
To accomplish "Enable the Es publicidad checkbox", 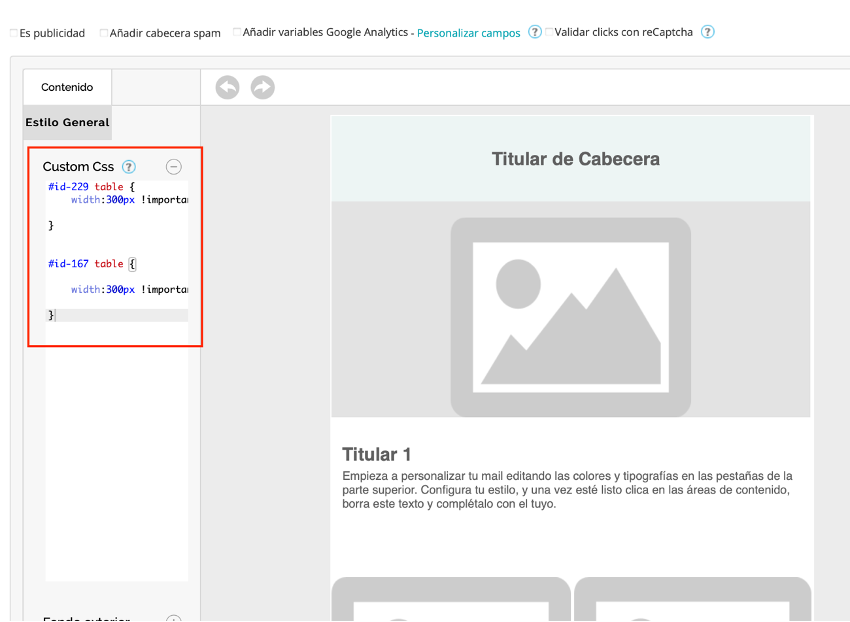I will [x=14, y=33].
